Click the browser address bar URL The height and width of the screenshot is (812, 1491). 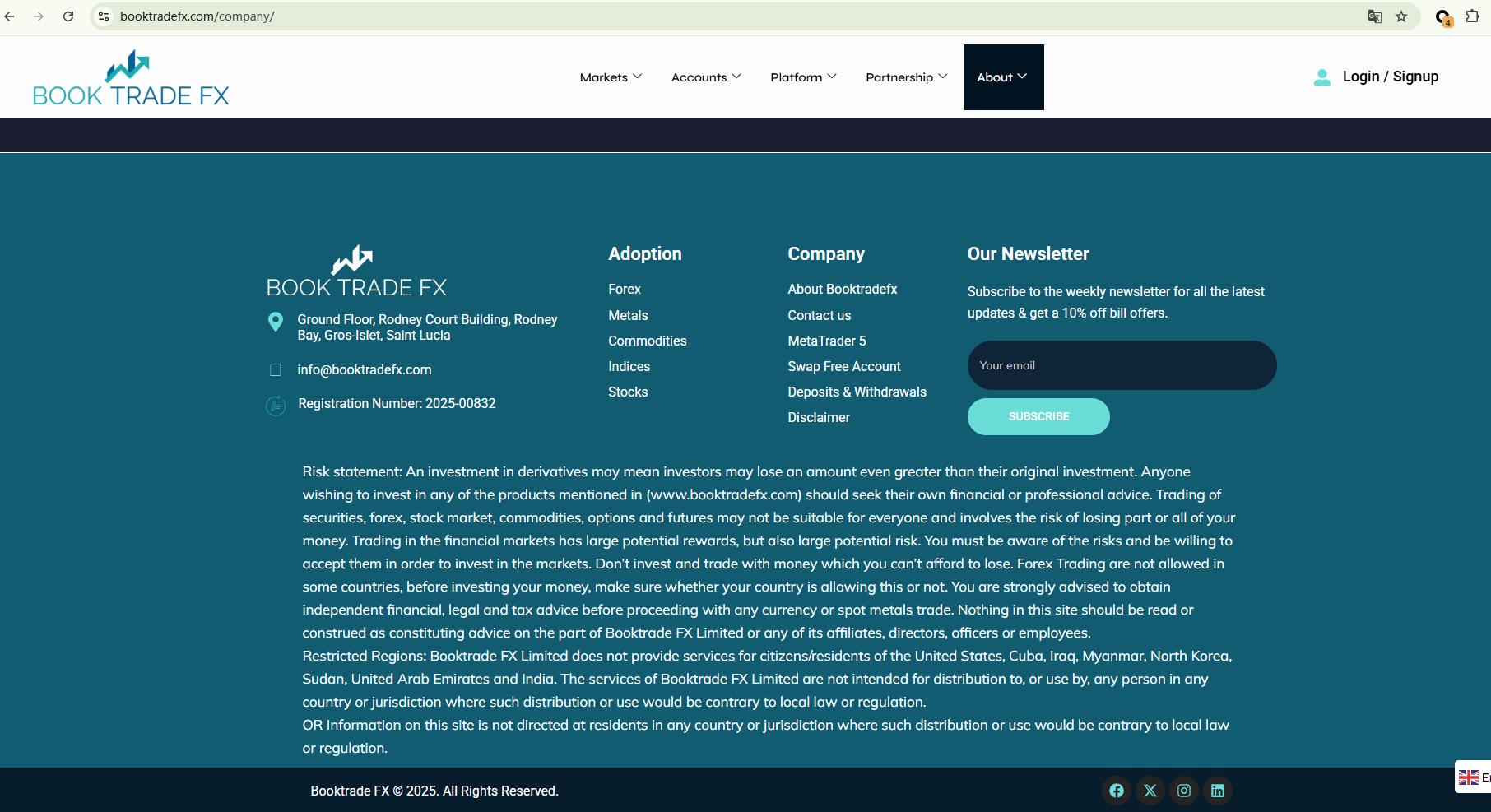[197, 16]
